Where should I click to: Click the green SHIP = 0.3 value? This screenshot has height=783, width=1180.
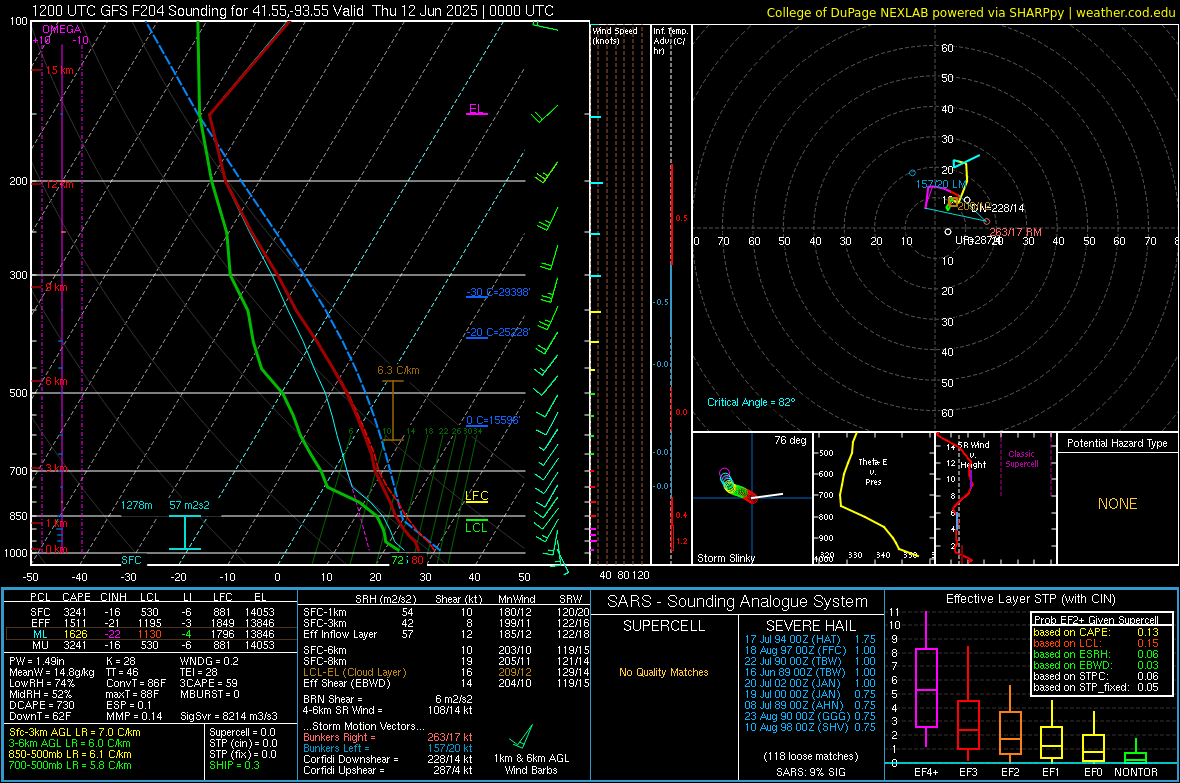(x=234, y=765)
